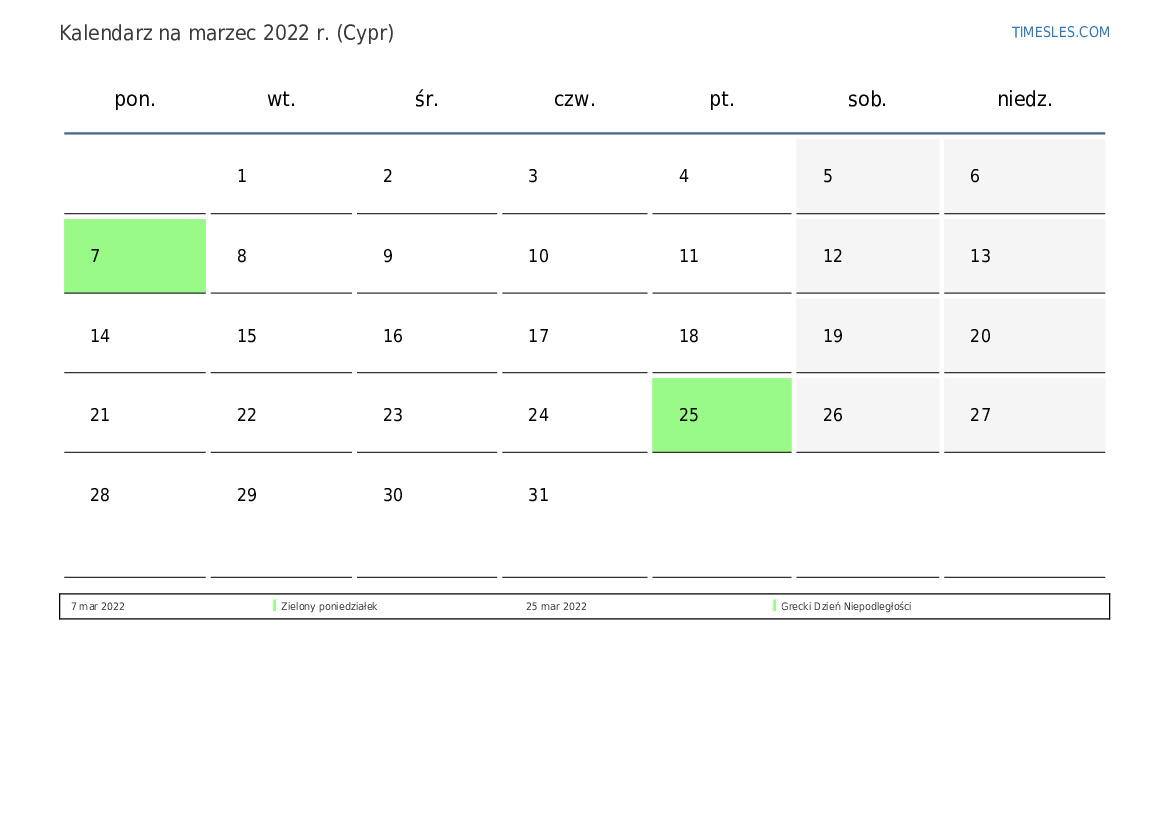Select the highlighted March 25 cell
Viewport: 1169px width, 827px height.
(721, 415)
